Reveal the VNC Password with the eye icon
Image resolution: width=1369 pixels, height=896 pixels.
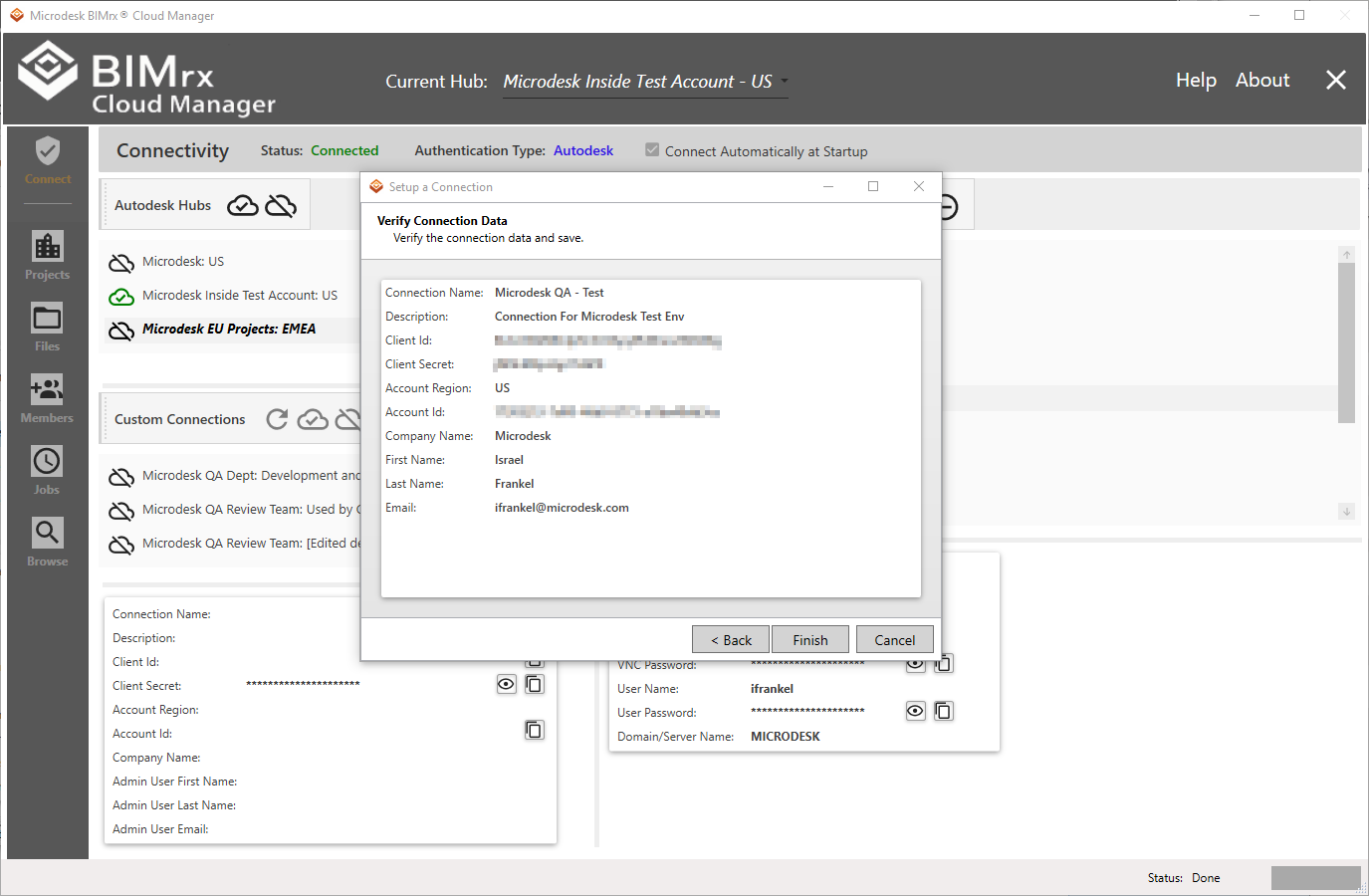click(x=916, y=664)
